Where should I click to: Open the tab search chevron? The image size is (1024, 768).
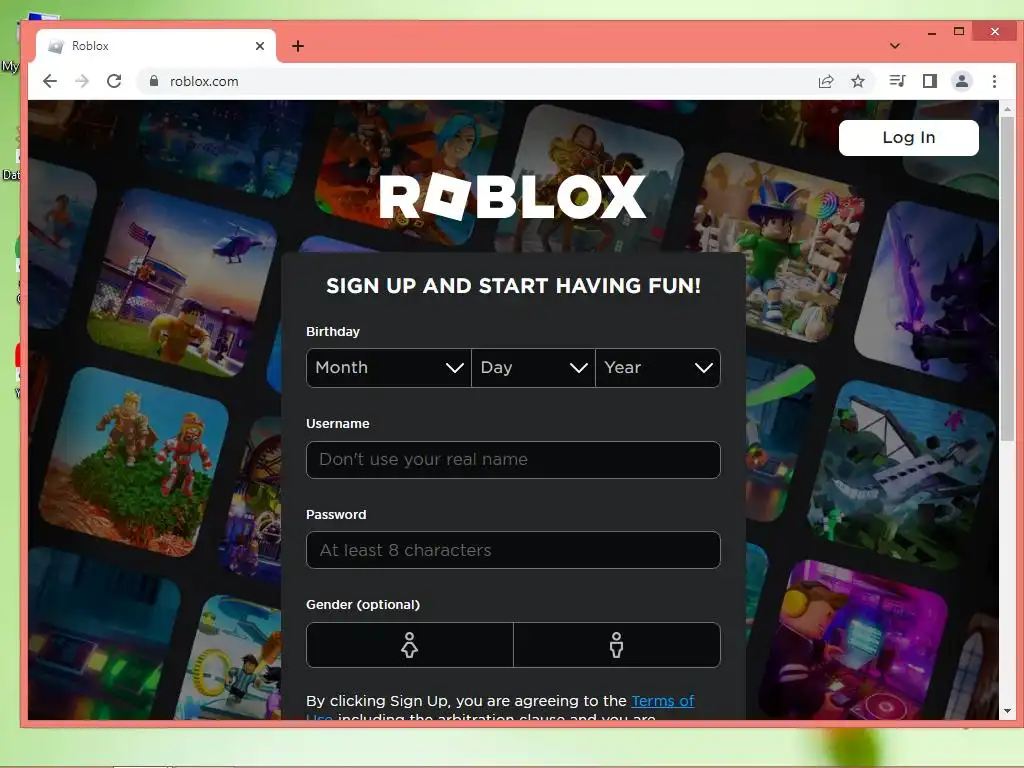point(895,46)
